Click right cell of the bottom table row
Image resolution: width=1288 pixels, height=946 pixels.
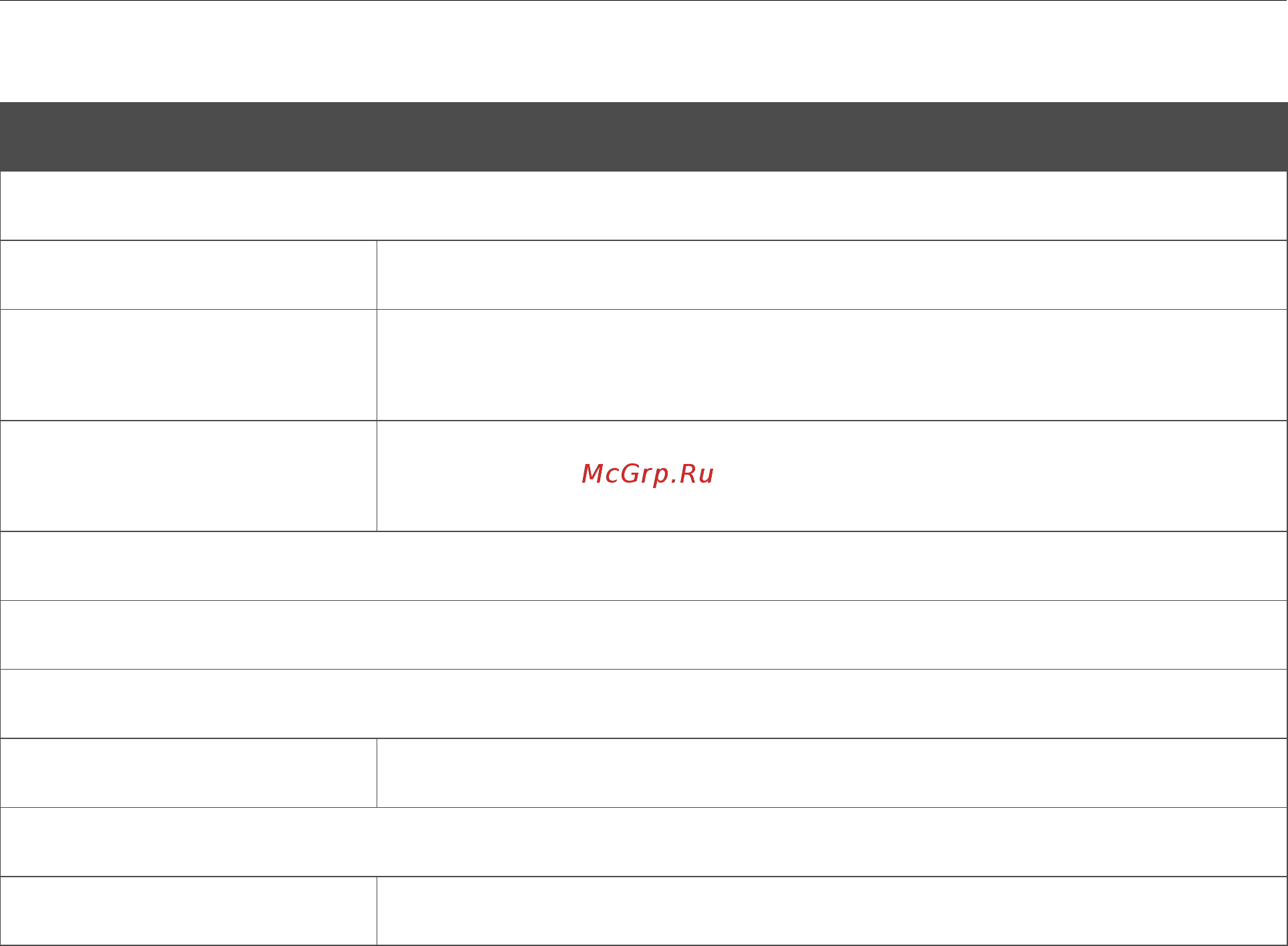[x=832, y=911]
